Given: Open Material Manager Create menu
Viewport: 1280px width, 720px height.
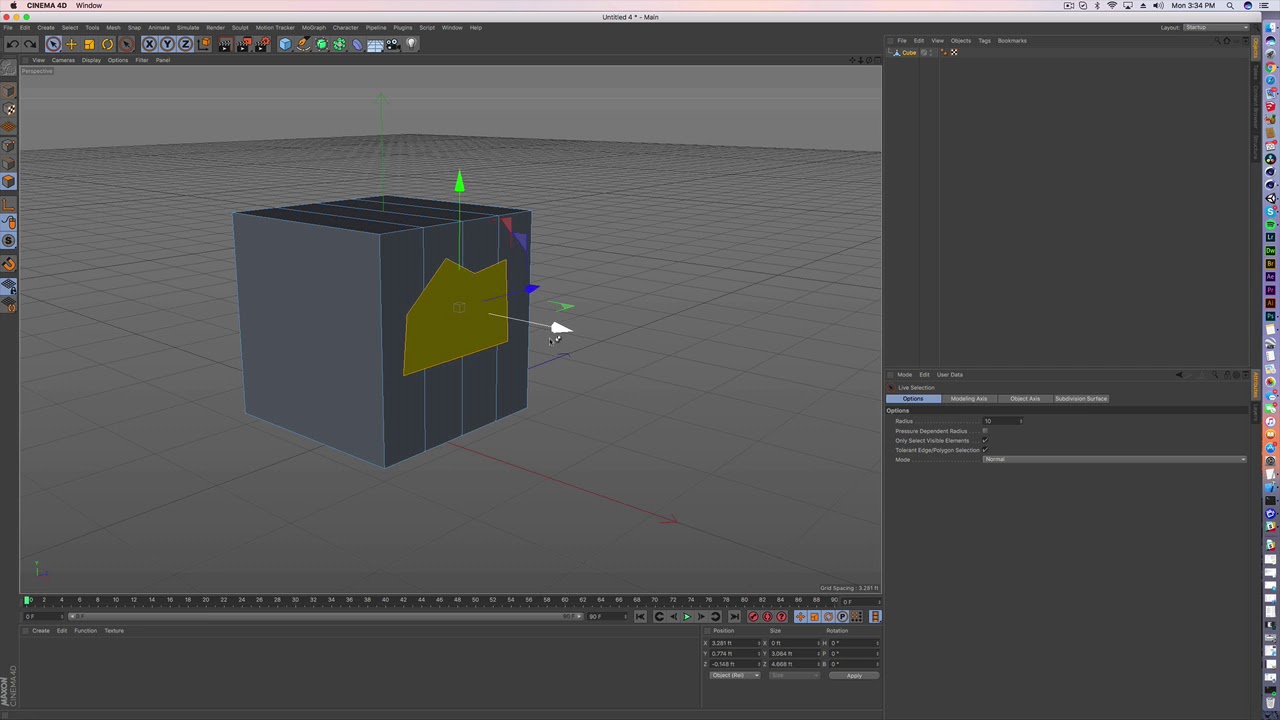Looking at the screenshot, I should tap(40, 631).
